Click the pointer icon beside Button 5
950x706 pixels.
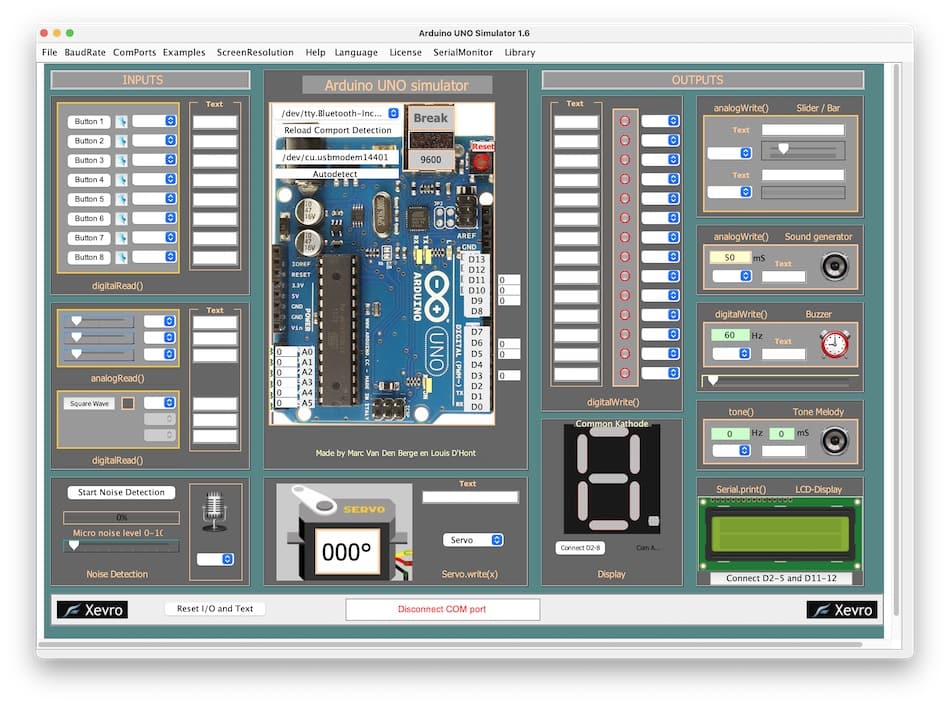pyautogui.click(x=122, y=199)
